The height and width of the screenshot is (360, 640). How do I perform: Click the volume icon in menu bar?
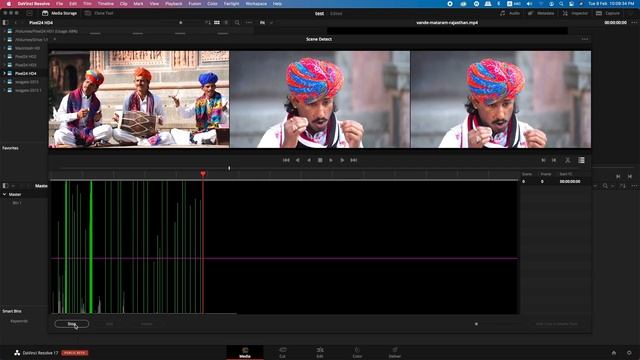(529, 4)
